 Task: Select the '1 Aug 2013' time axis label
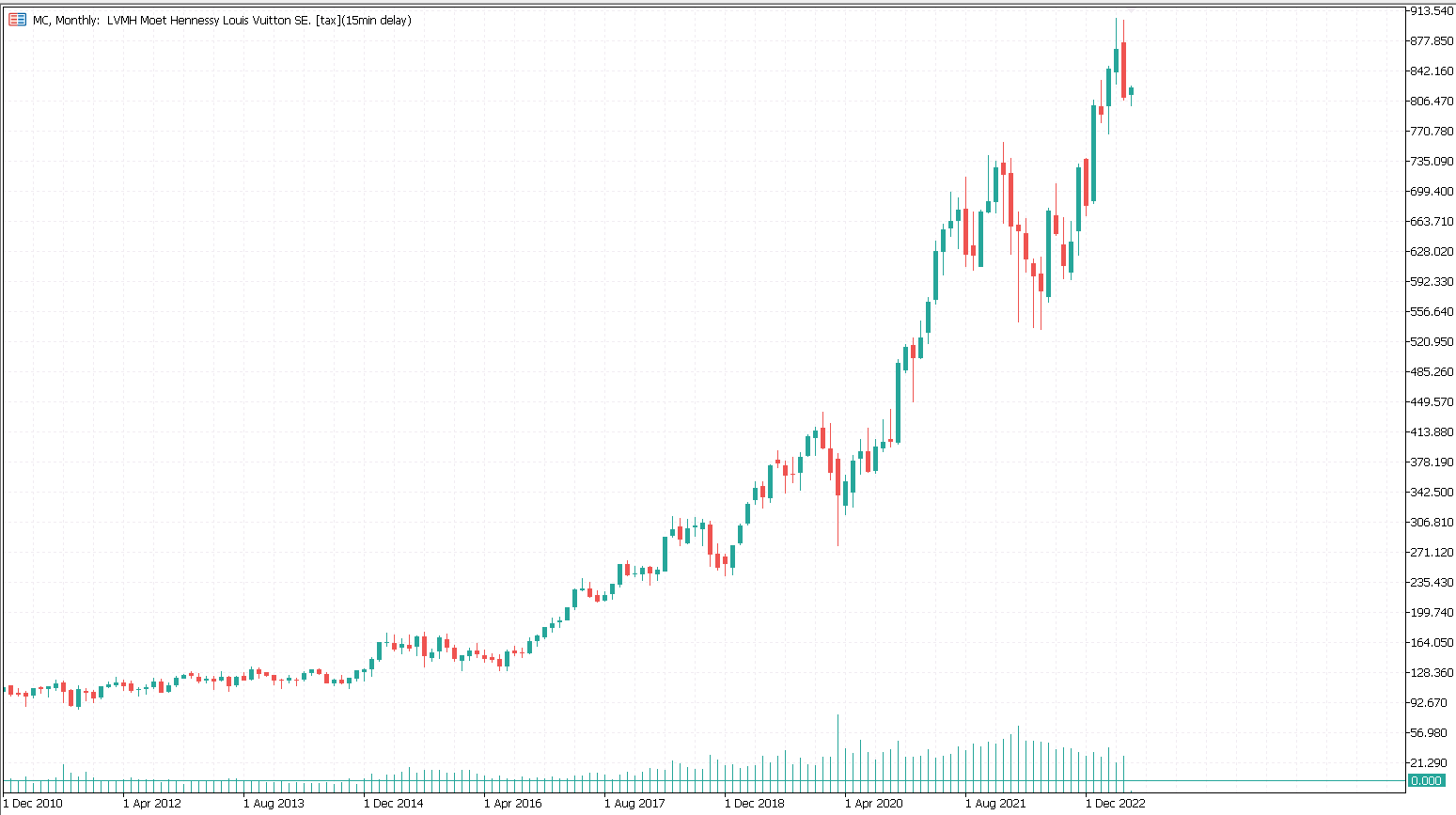274,803
